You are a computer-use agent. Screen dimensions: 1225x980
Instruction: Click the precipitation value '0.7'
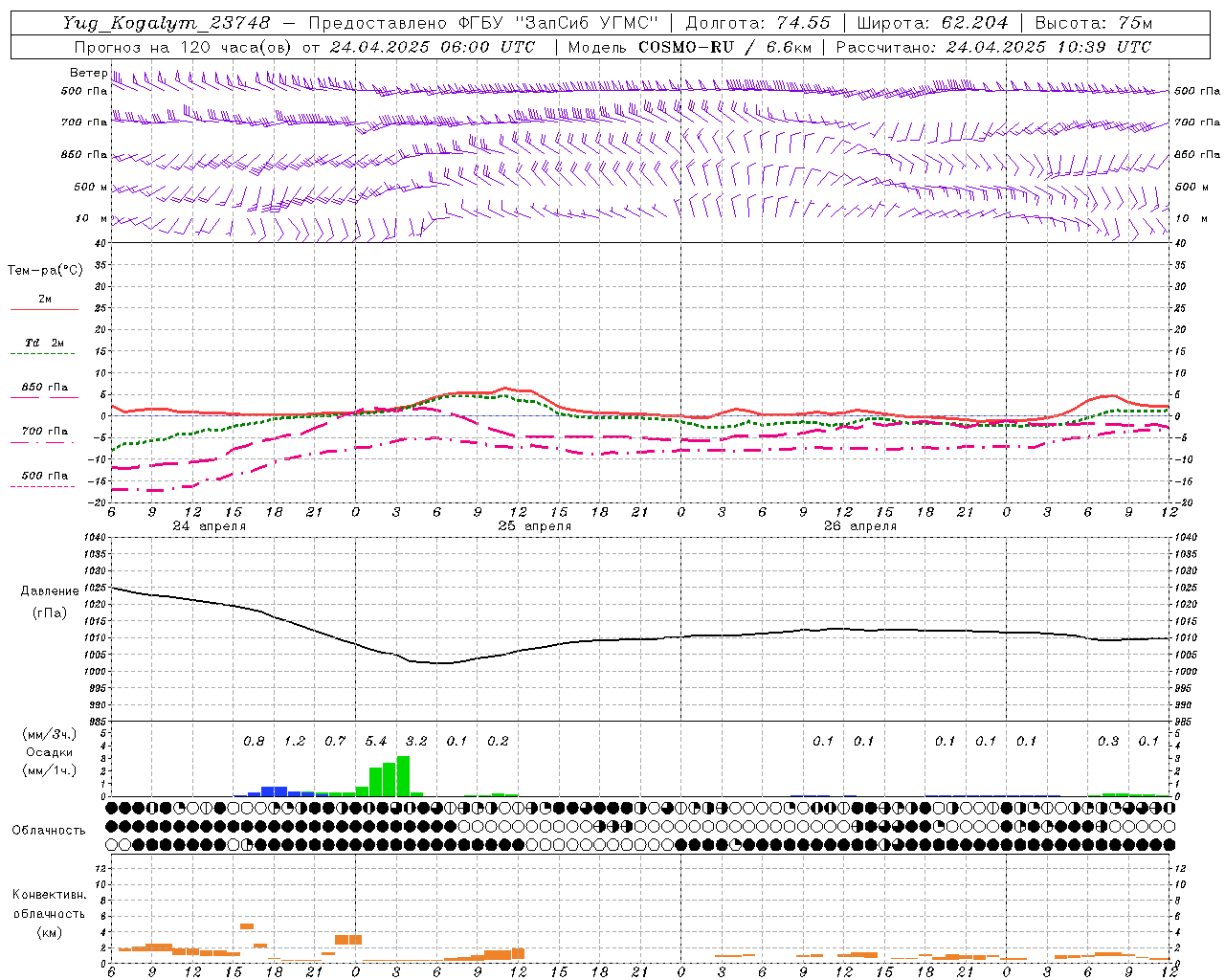[335, 742]
